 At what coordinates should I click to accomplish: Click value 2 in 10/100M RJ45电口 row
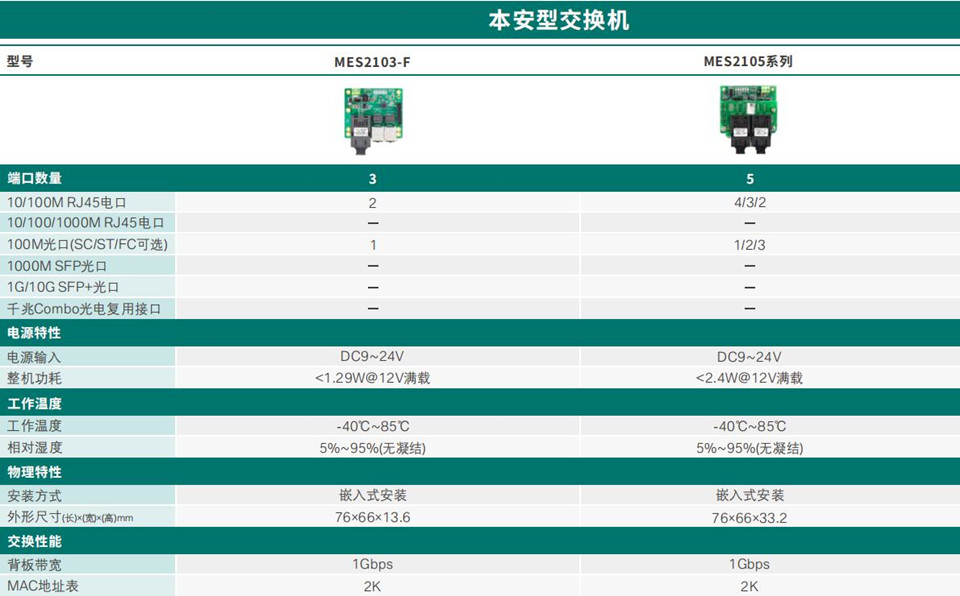pyautogui.click(x=372, y=203)
